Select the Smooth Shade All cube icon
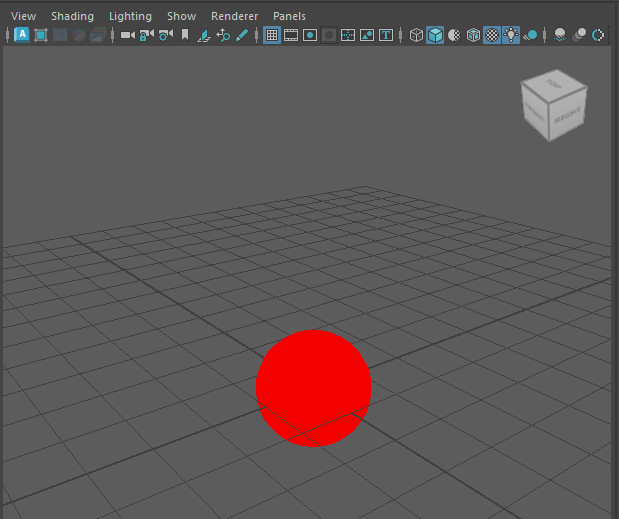The height and width of the screenshot is (519, 619). click(x=435, y=35)
